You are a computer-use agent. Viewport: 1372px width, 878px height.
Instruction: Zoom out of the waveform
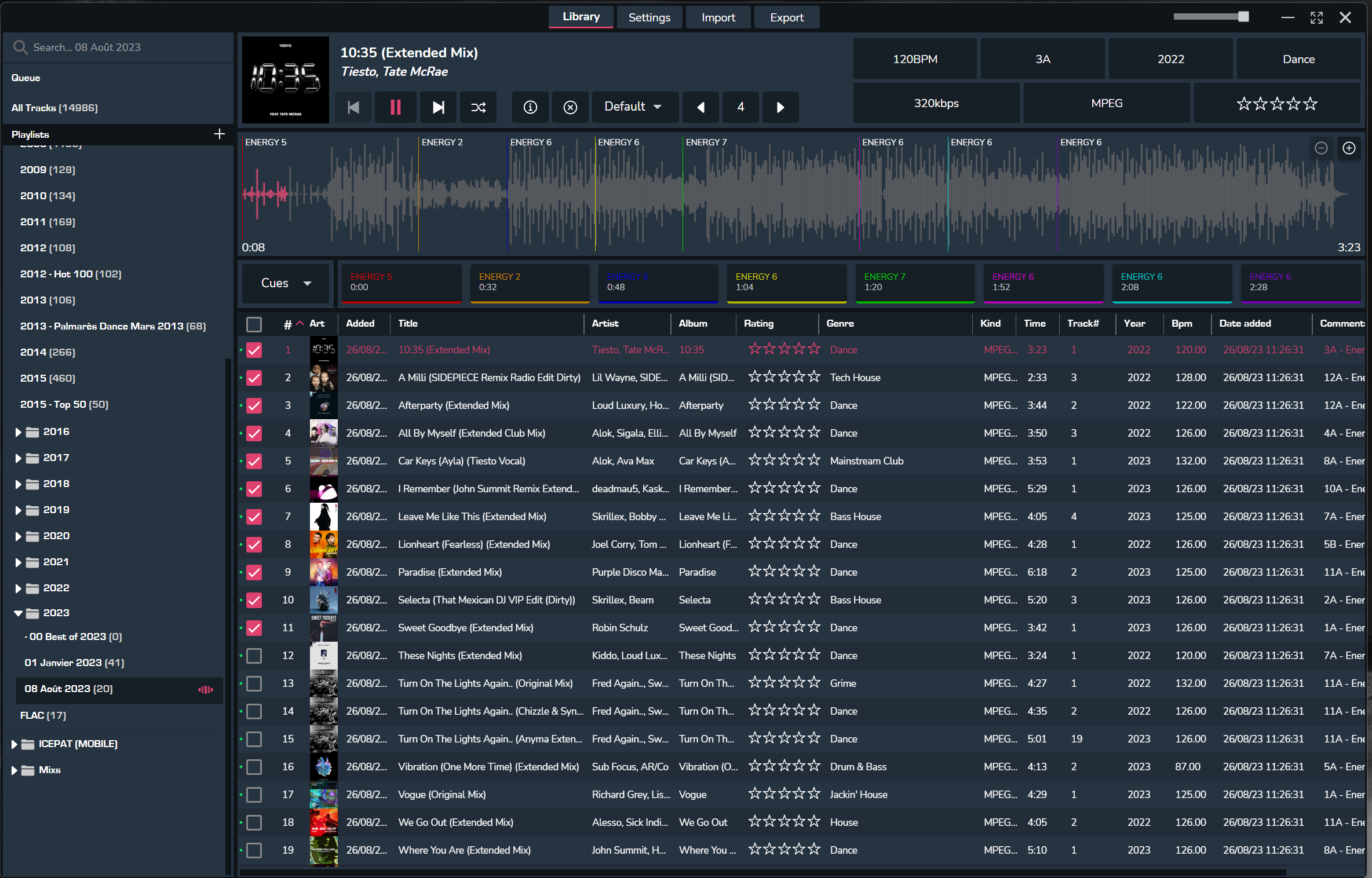tap(1321, 148)
